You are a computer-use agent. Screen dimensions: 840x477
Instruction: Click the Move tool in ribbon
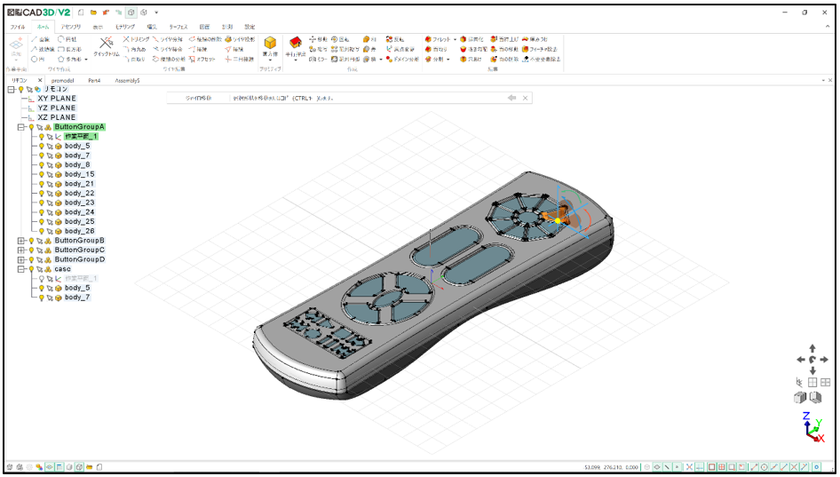click(318, 39)
